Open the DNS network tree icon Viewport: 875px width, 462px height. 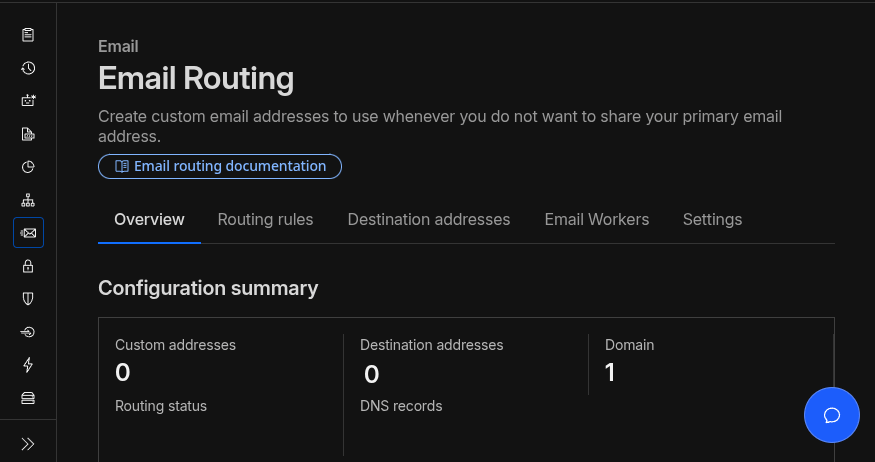(x=28, y=200)
